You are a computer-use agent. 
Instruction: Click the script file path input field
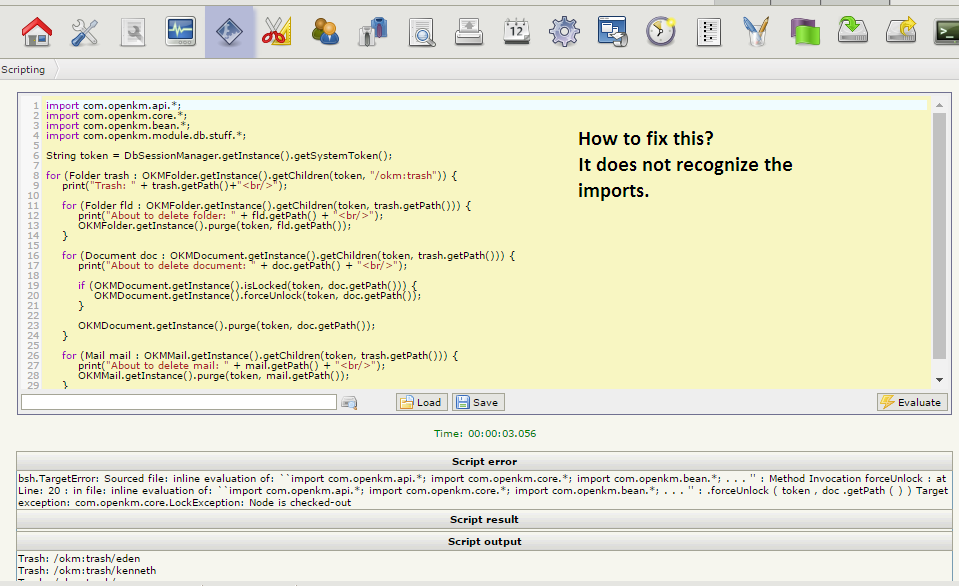[178, 402]
